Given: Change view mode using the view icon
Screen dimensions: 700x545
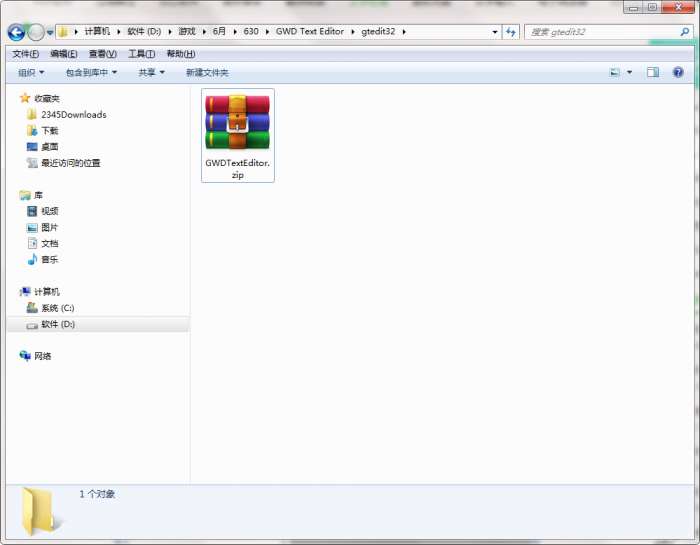Looking at the screenshot, I should [616, 72].
